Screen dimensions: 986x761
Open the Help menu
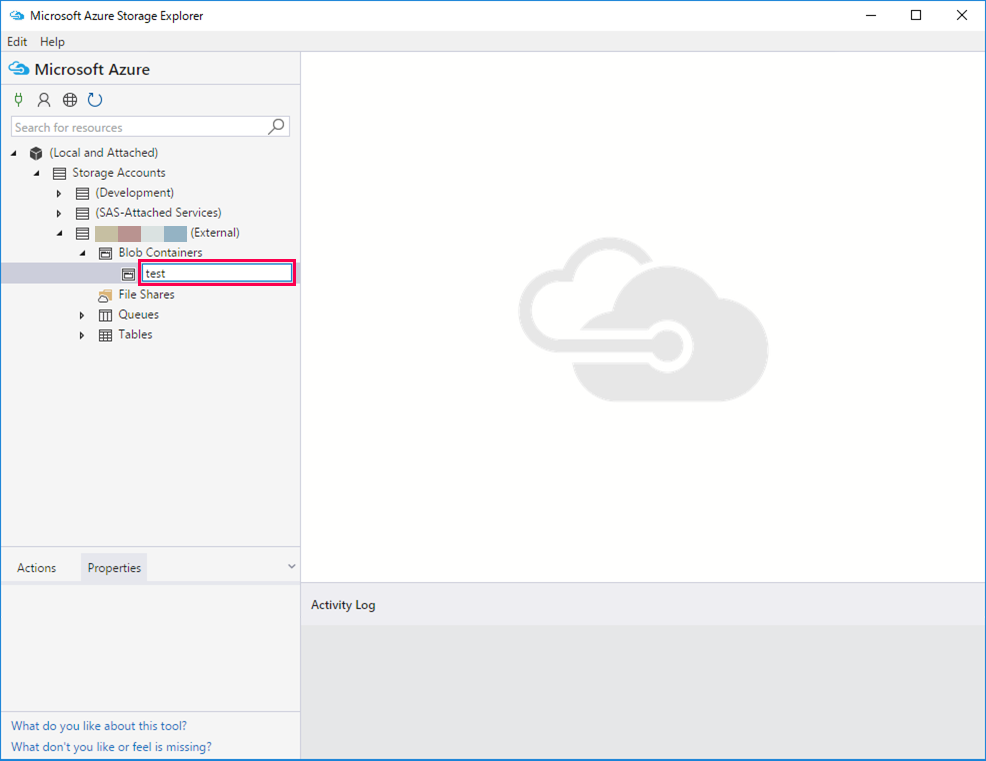click(52, 42)
